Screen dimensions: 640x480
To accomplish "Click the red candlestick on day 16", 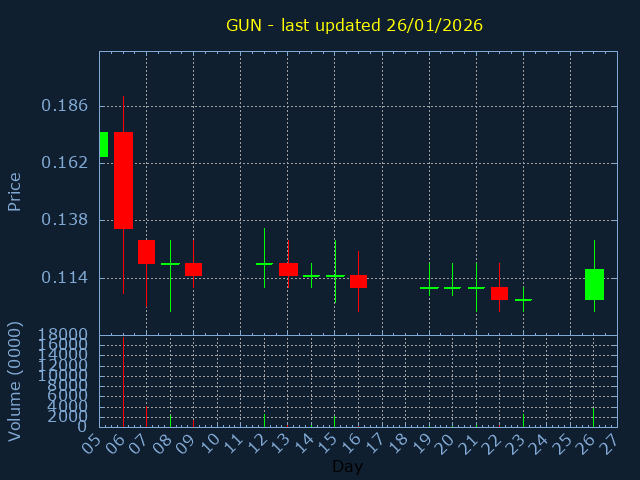I will [x=358, y=281].
